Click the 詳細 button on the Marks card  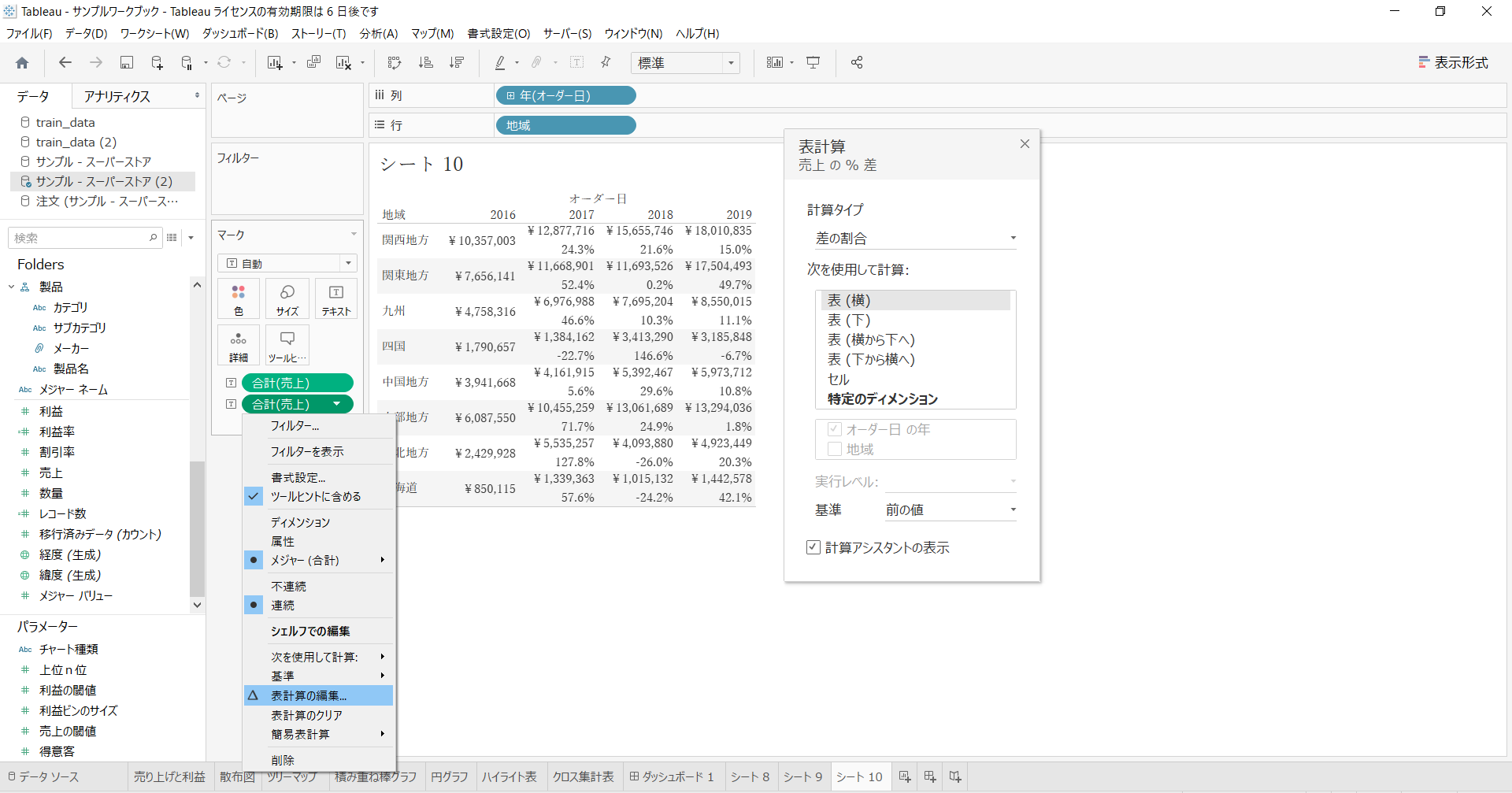[x=239, y=346]
